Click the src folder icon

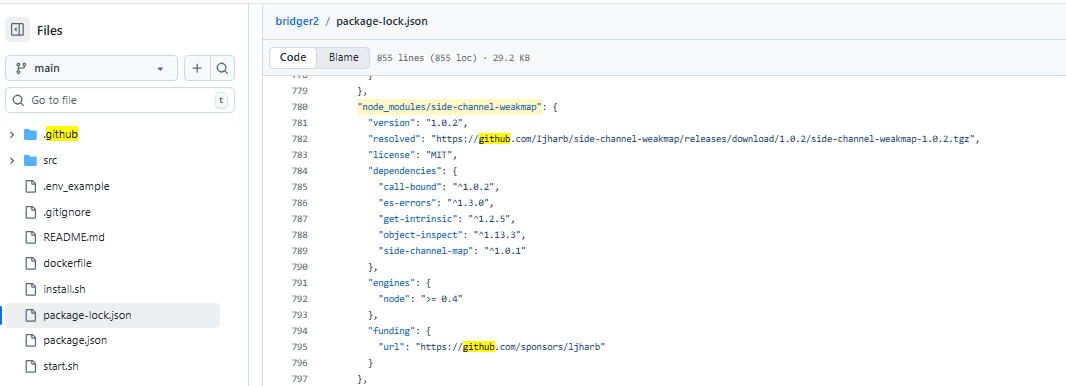(x=30, y=161)
